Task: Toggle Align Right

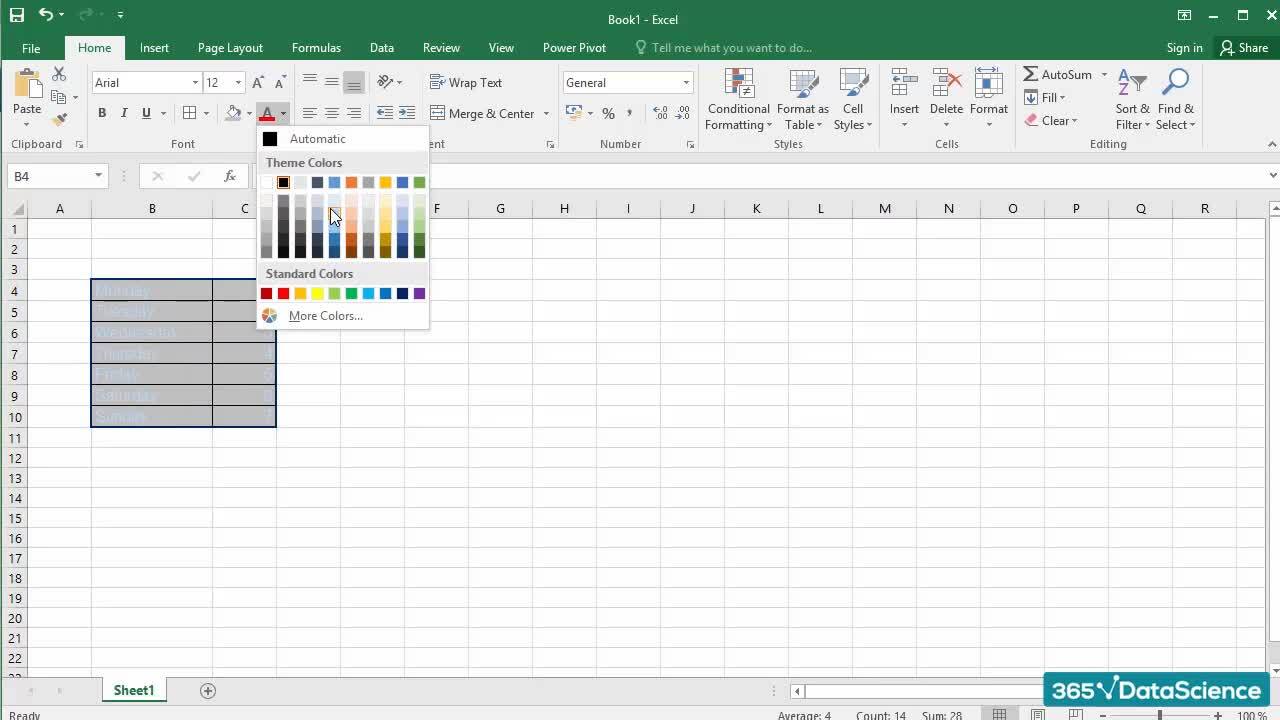Action: [x=353, y=113]
